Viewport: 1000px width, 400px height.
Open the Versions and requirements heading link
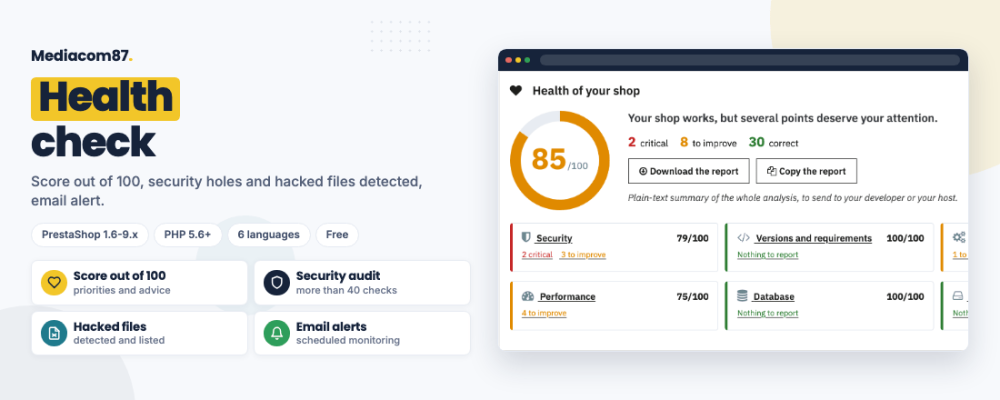[813, 239]
